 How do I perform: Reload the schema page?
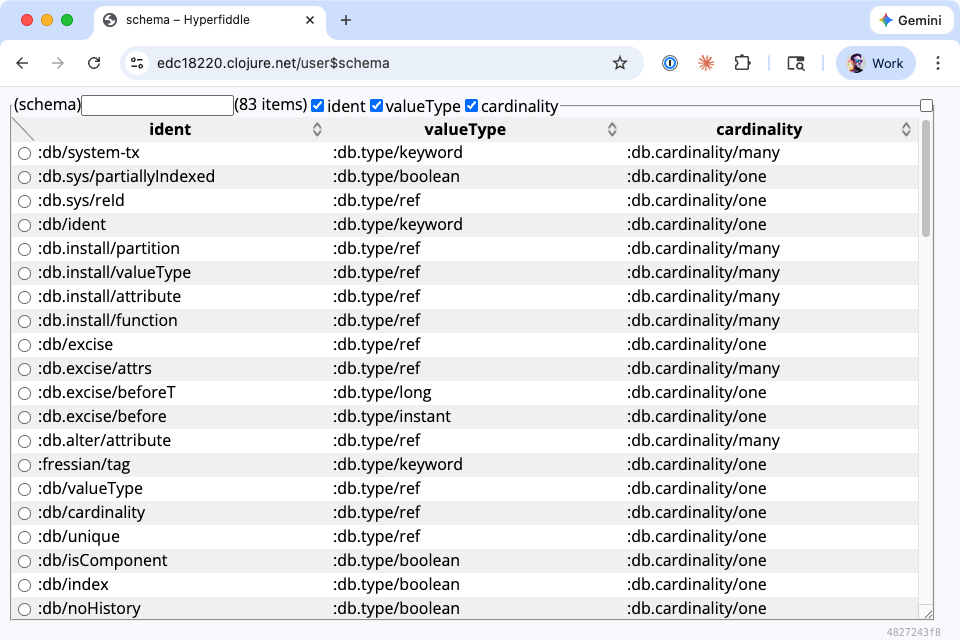click(x=94, y=62)
